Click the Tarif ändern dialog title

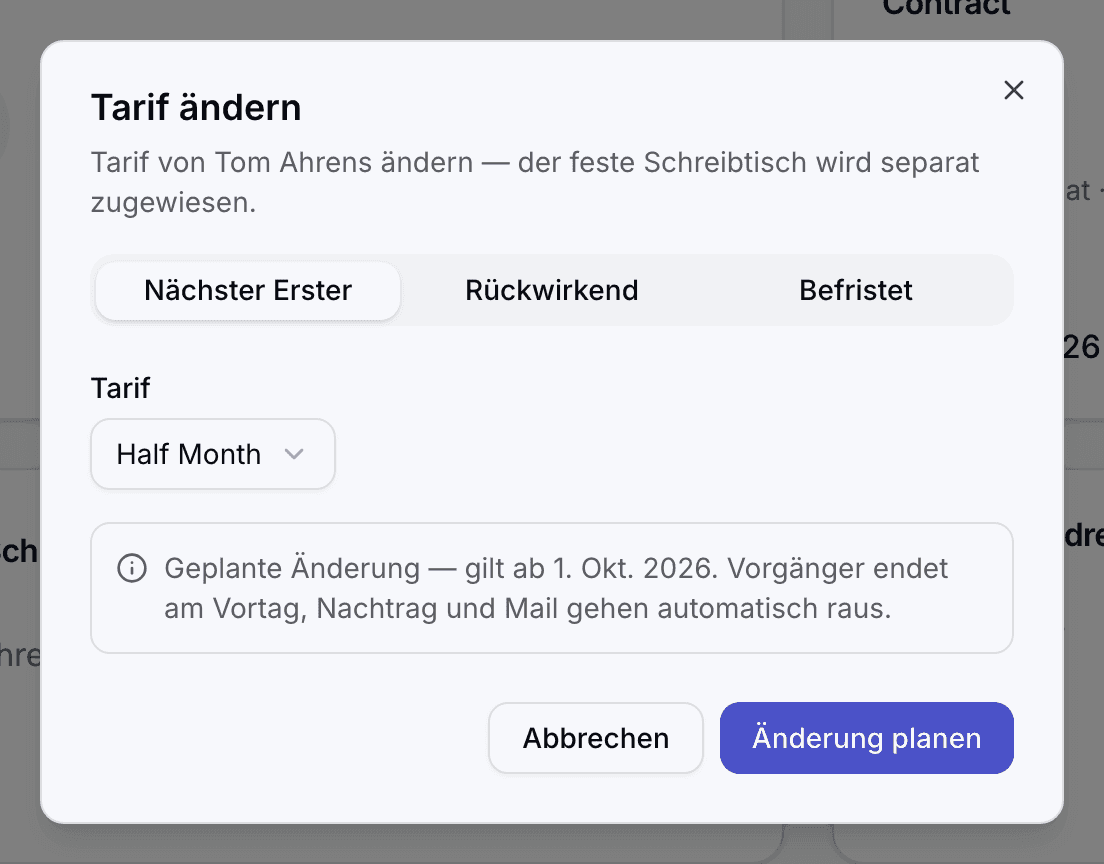[196, 108]
